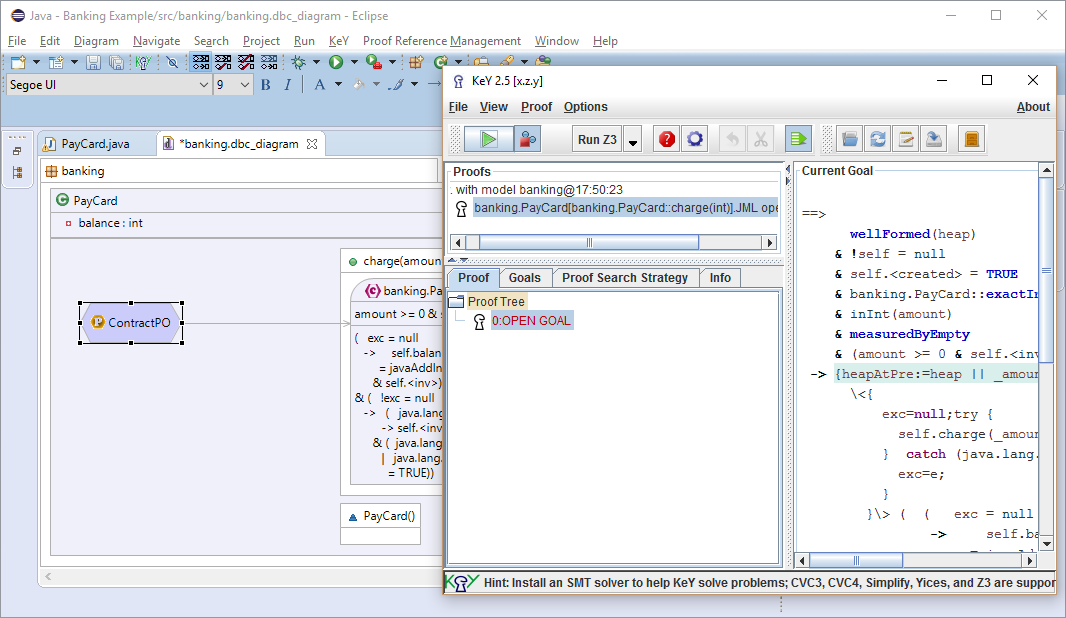Click the fill color paint bucket icon

[358, 85]
